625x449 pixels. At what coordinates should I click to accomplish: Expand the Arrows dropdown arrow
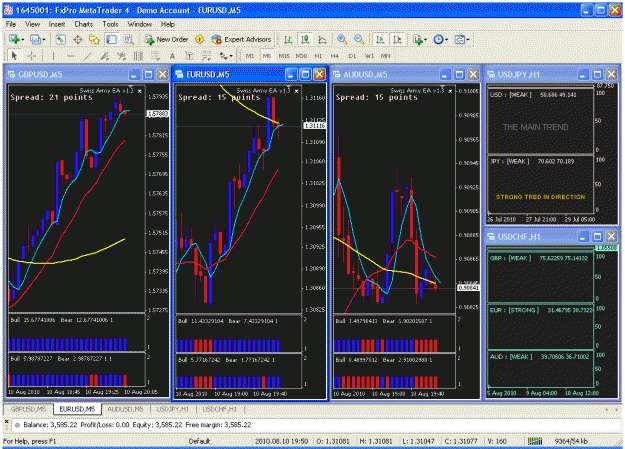coord(231,56)
